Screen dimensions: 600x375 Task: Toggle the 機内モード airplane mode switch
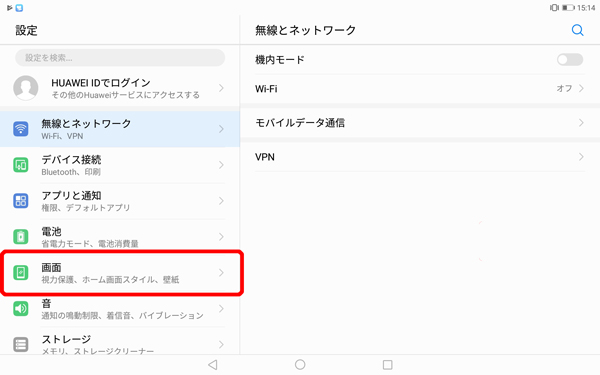point(570,59)
